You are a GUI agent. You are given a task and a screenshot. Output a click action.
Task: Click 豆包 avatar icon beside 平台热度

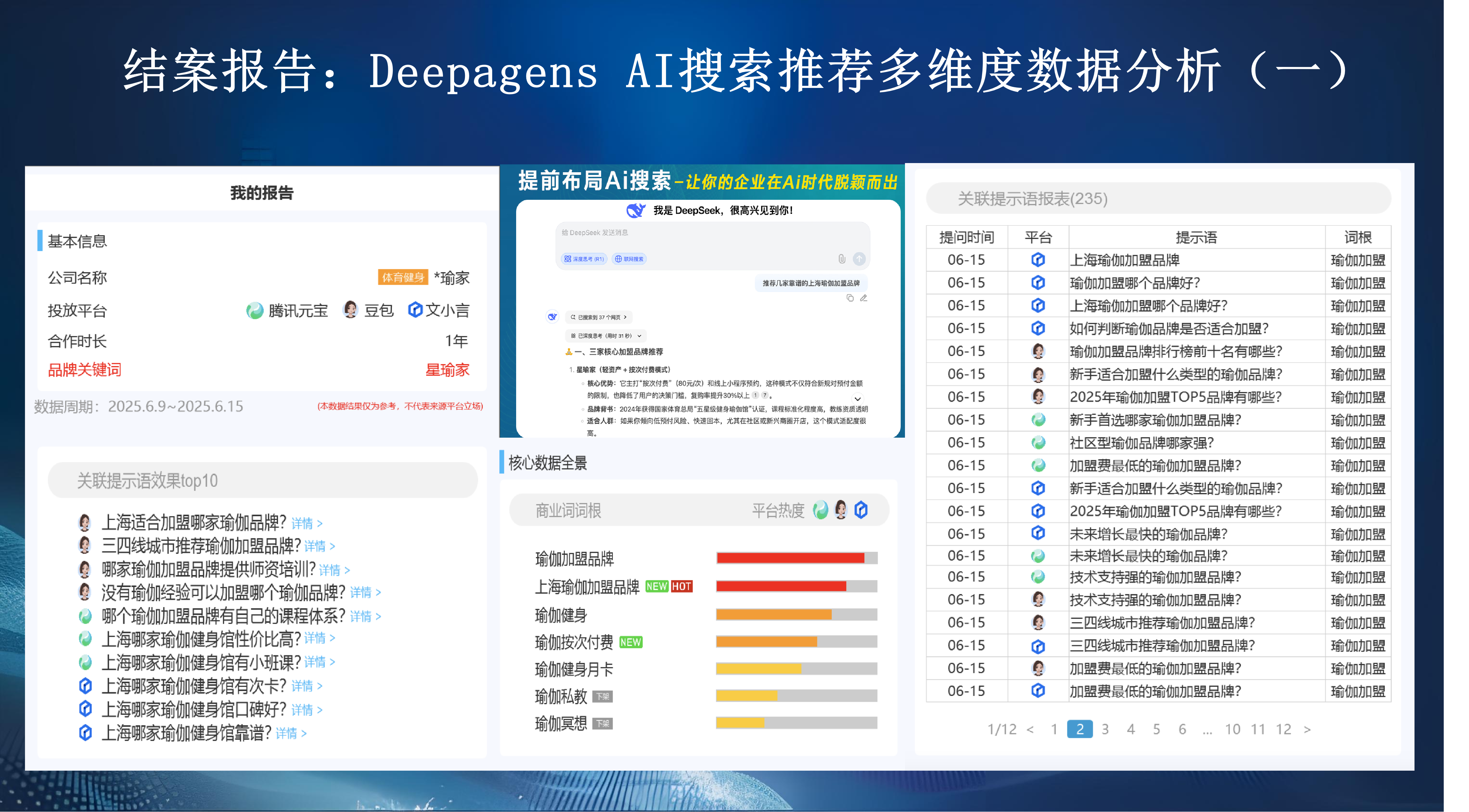[841, 510]
